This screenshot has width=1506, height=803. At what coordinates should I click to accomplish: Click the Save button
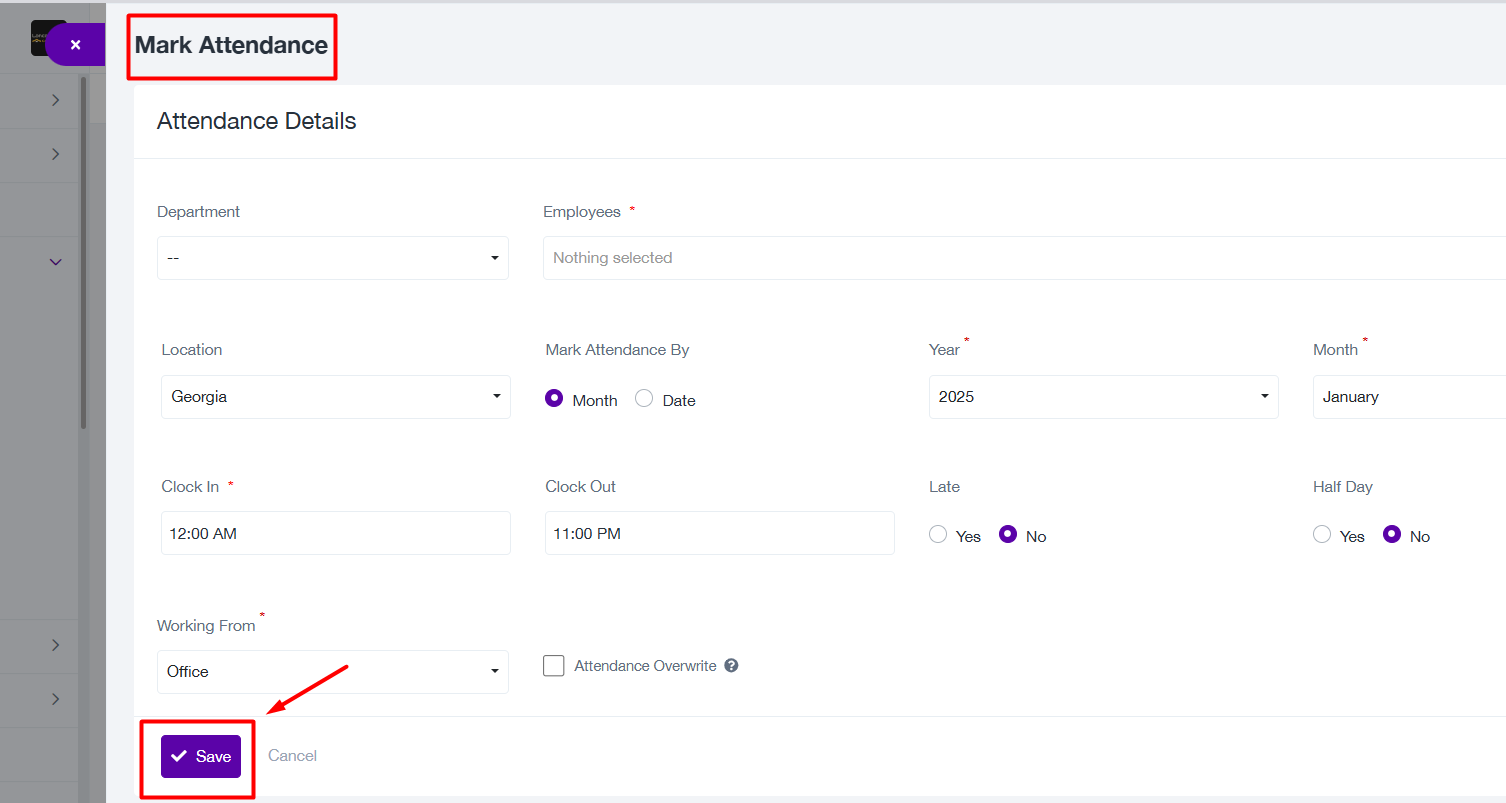(201, 756)
